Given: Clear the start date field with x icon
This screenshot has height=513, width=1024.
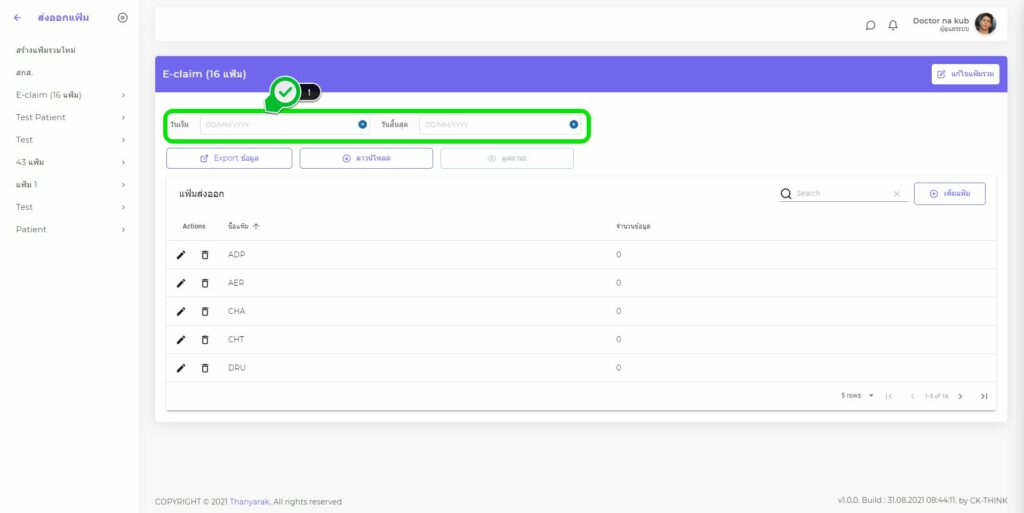Looking at the screenshot, I should 362,125.
